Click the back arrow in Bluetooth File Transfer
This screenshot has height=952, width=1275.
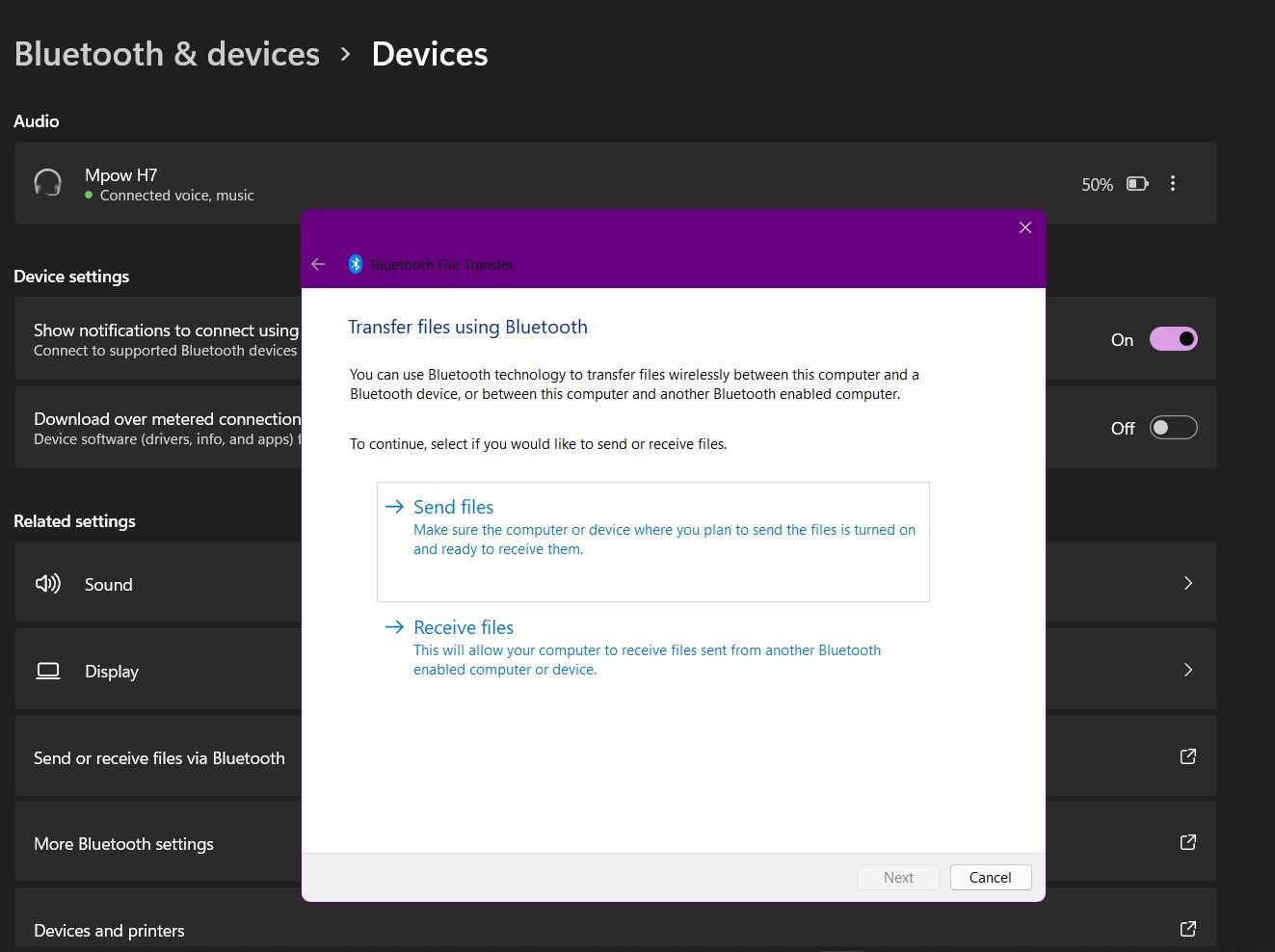pos(318,263)
